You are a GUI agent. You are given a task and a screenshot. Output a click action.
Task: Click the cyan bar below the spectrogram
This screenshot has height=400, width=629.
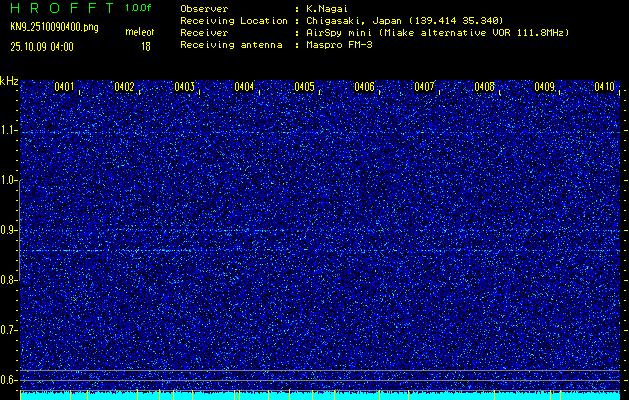[x=320, y=395]
